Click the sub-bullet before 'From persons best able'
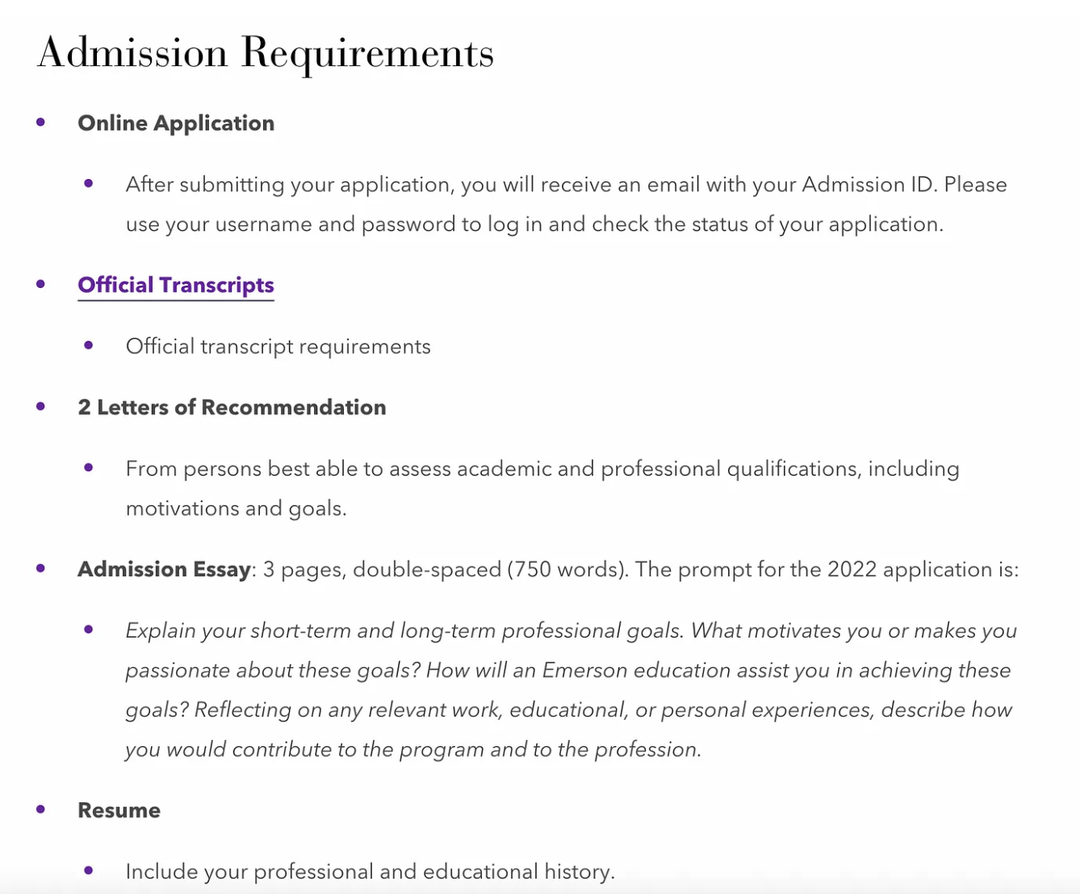 [x=88, y=468]
